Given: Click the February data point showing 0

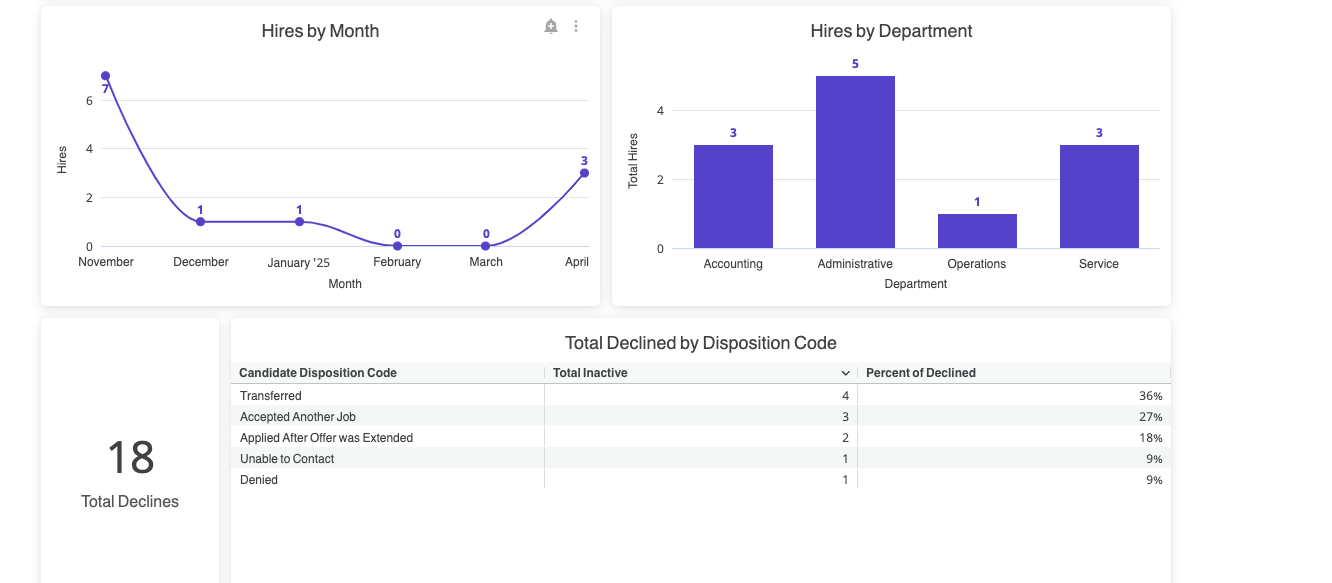Looking at the screenshot, I should click(397, 246).
